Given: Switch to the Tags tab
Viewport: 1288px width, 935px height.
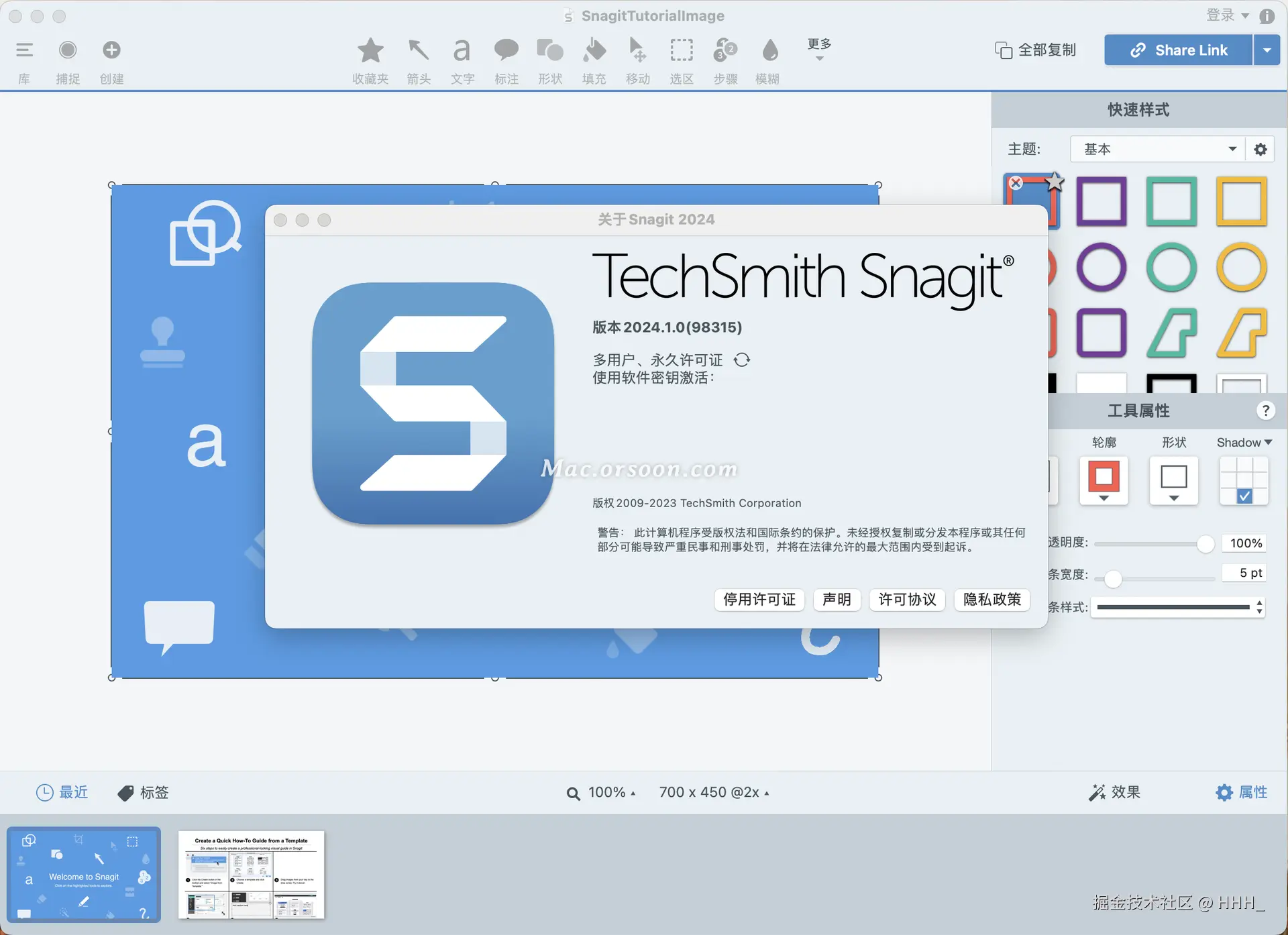Looking at the screenshot, I should click(x=144, y=792).
